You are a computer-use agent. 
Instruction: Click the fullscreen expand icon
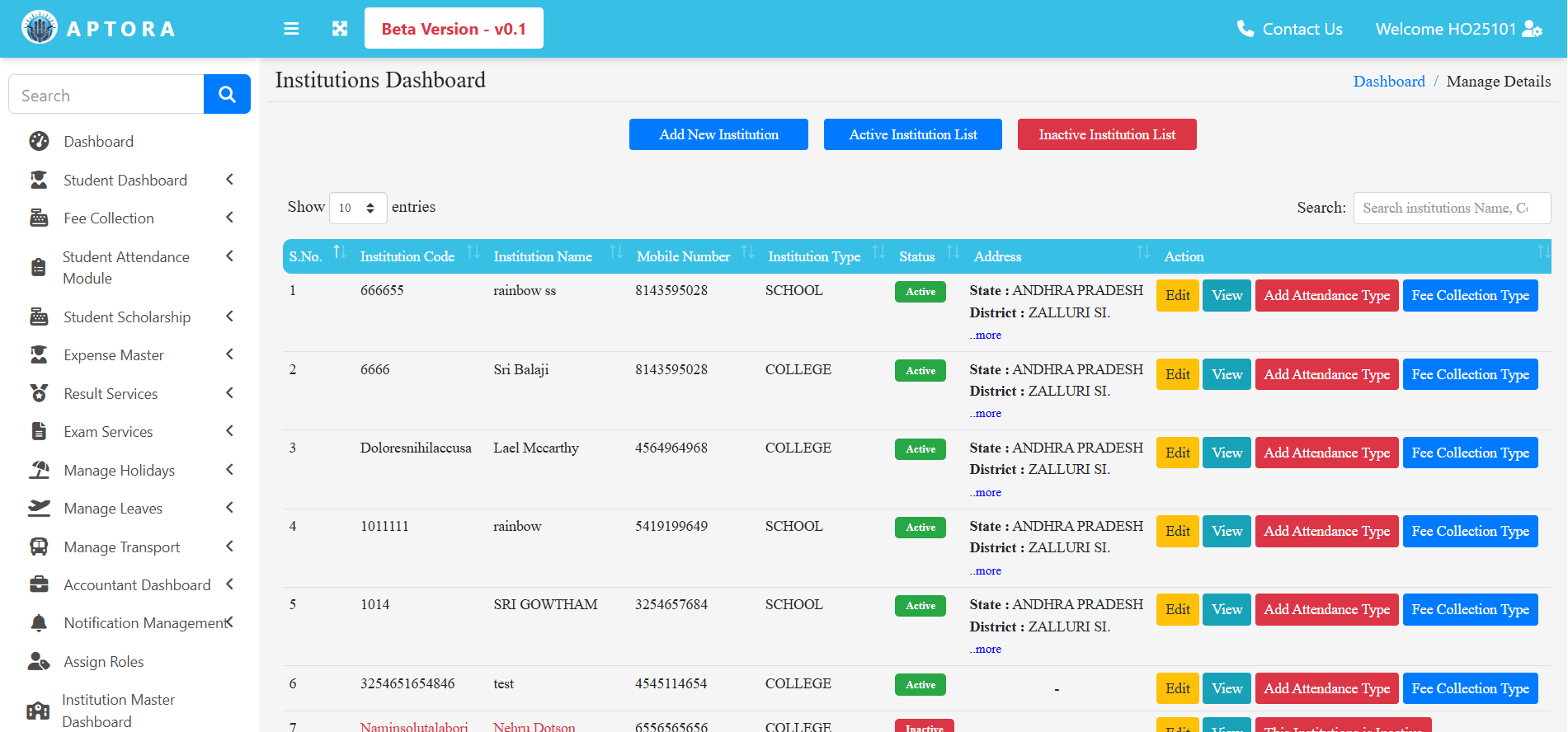tap(340, 29)
